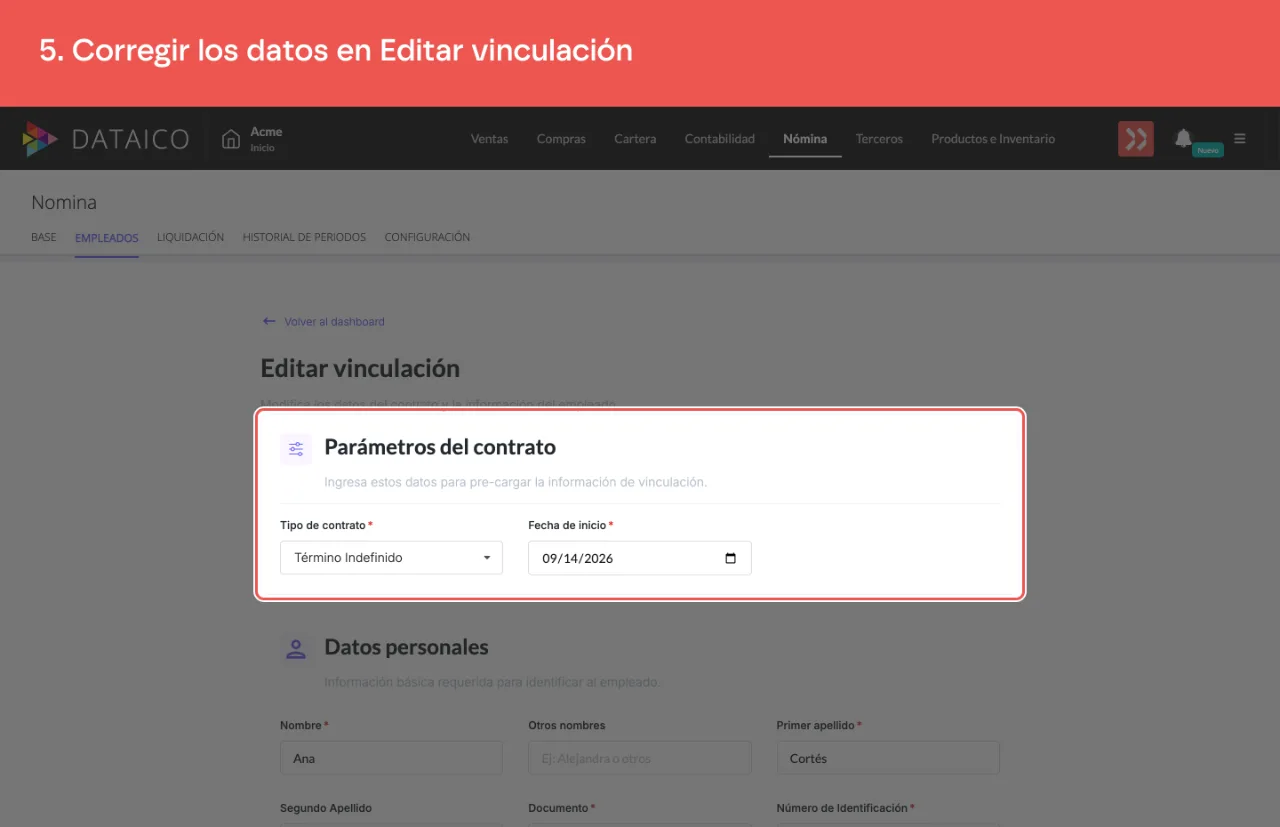Click the Fecha de inicio date field
The height and width of the screenshot is (827, 1280).
pos(639,558)
